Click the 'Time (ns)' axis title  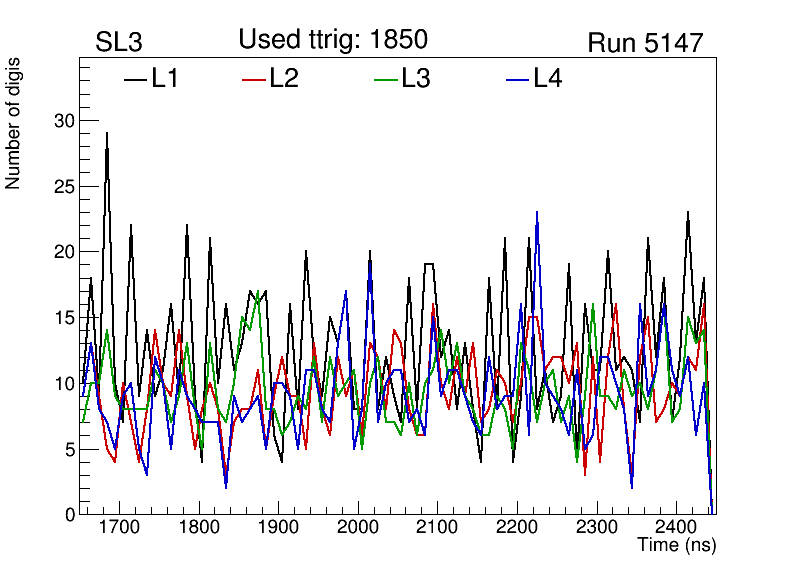pos(677,546)
